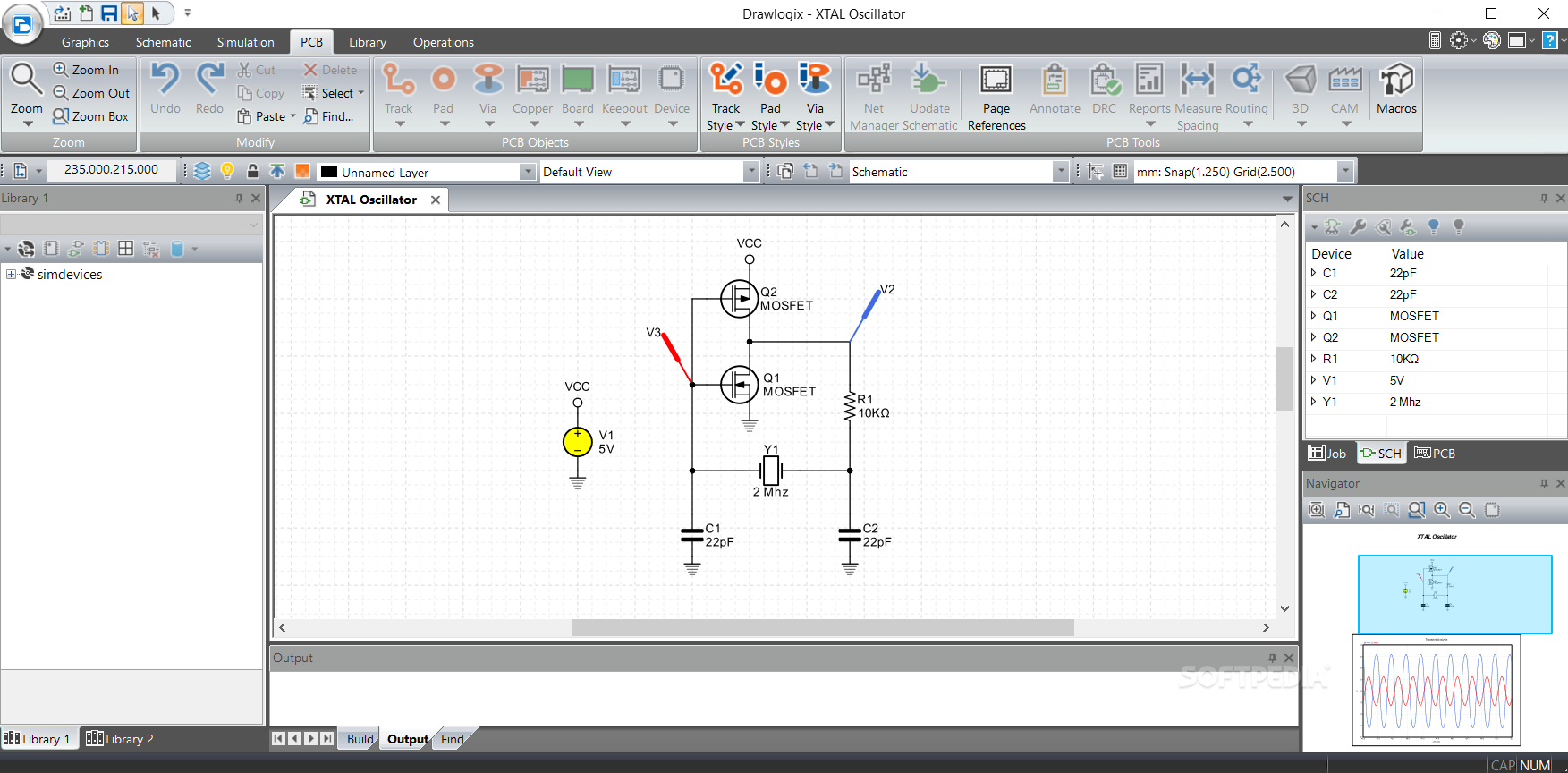Toggle the layer lock icon

[252, 171]
